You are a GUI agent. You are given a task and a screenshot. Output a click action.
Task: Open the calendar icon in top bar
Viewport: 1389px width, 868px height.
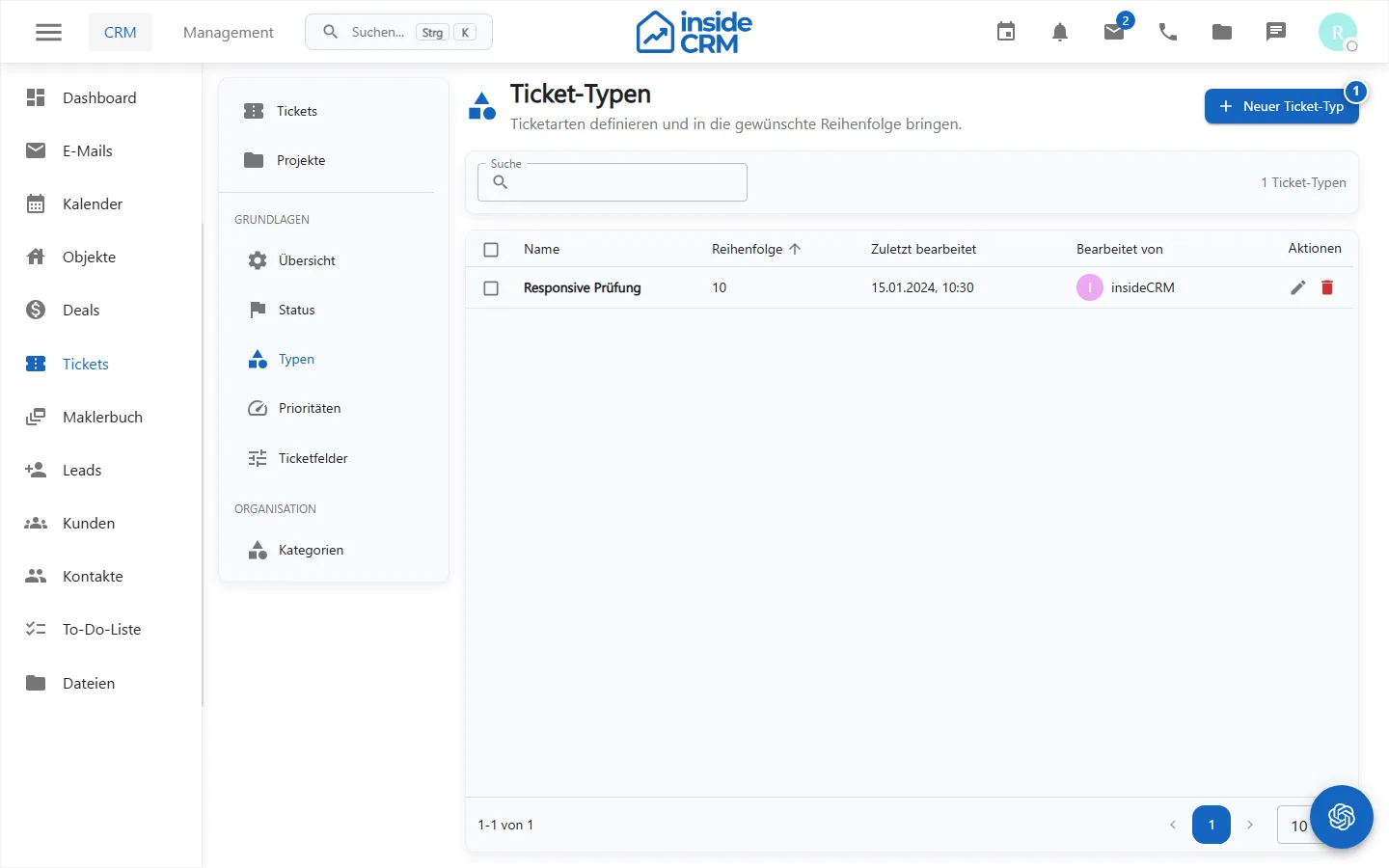[x=1006, y=32]
